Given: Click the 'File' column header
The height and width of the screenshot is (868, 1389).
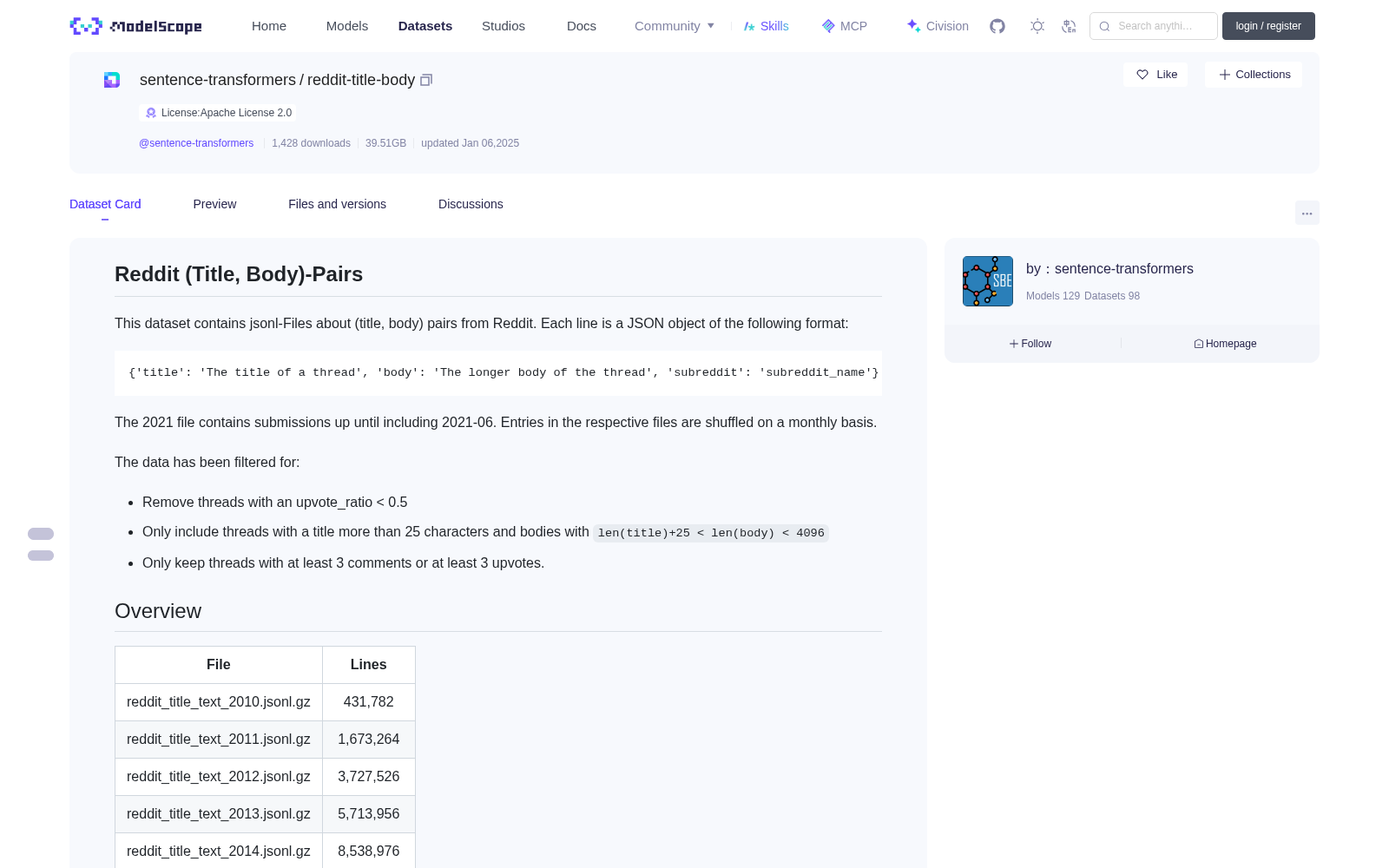Looking at the screenshot, I should click(219, 665).
